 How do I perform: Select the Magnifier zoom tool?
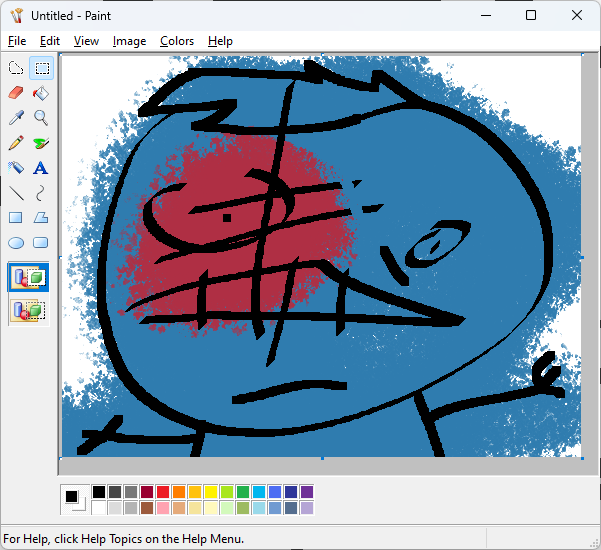(41, 118)
